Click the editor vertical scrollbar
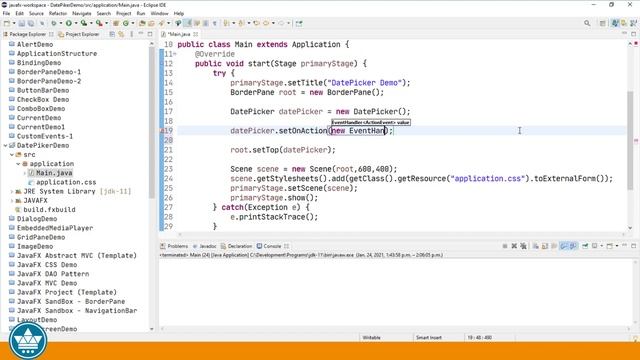The height and width of the screenshot is (360, 640). (x=630, y=140)
